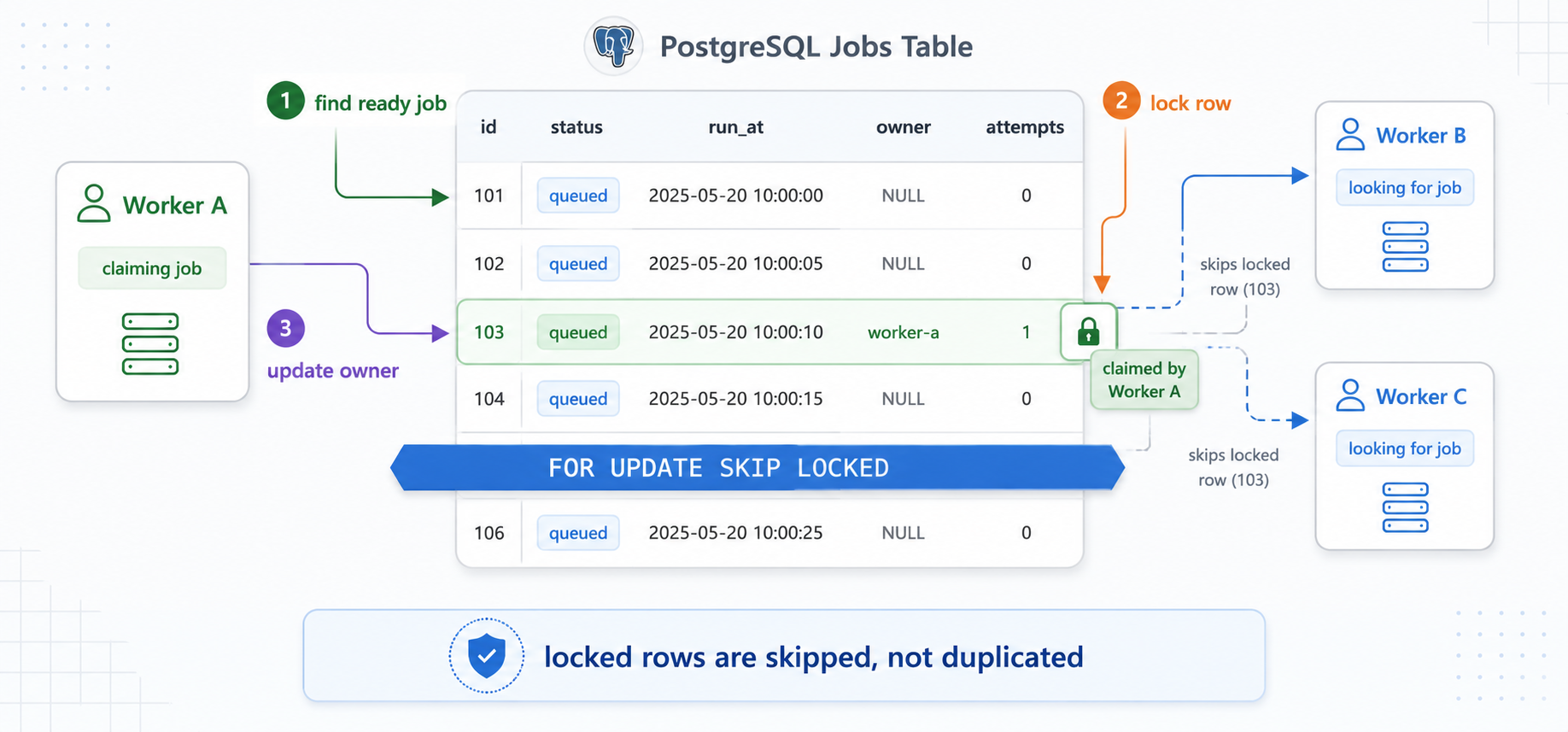Screen dimensions: 1568x732
Task: Select the green queued badge on row 103
Action: (578, 332)
